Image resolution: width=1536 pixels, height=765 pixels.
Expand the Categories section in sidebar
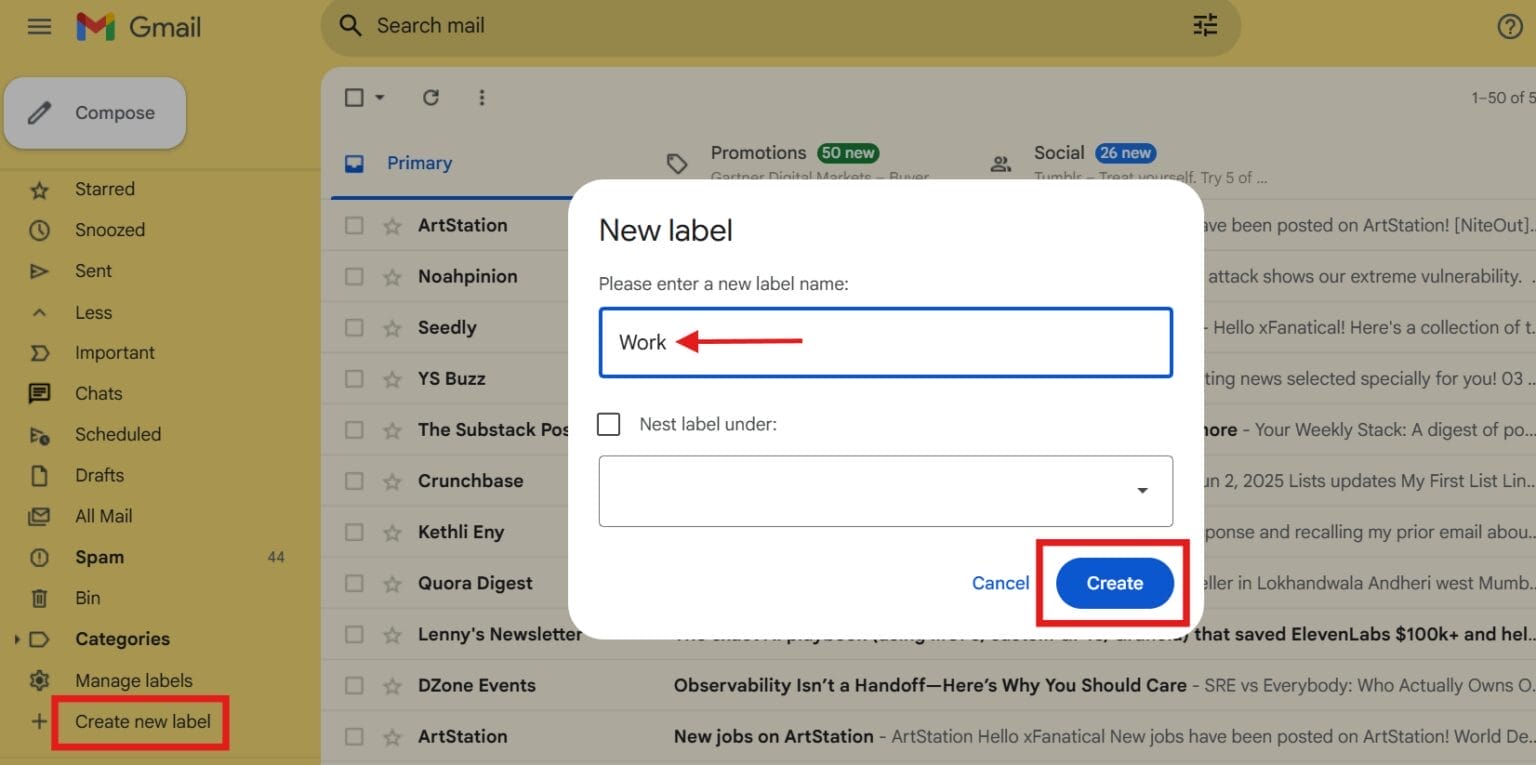coord(15,638)
